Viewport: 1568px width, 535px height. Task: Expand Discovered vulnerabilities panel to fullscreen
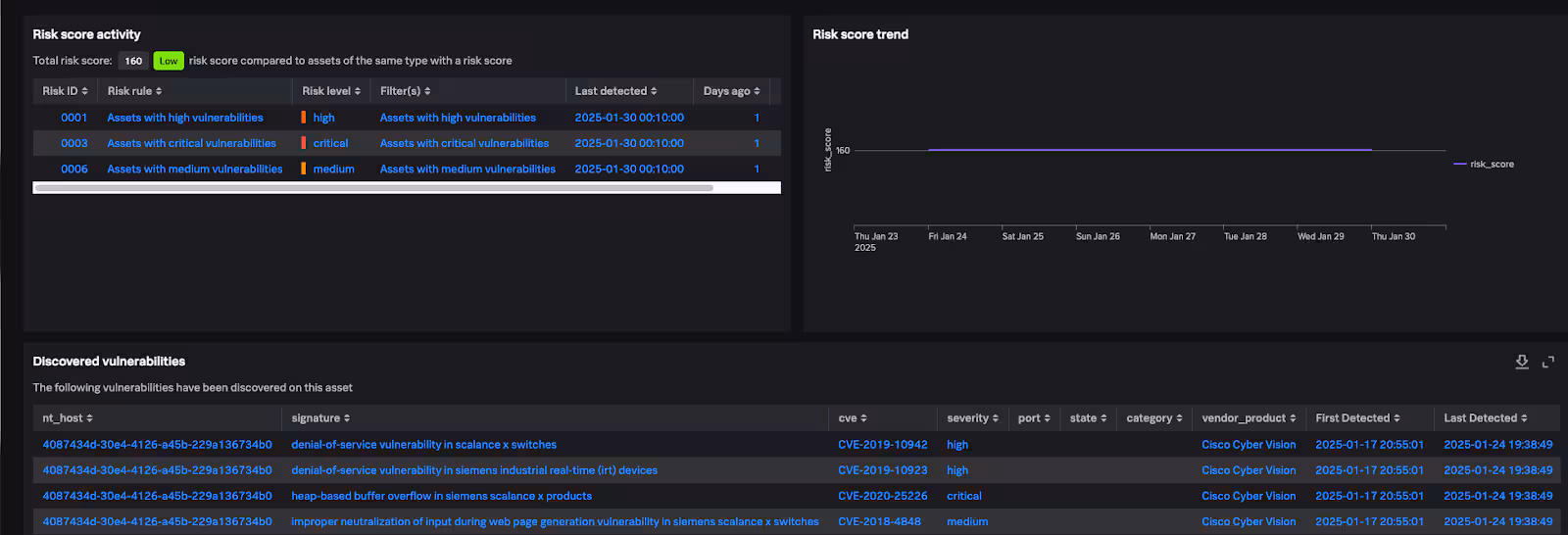[1548, 362]
